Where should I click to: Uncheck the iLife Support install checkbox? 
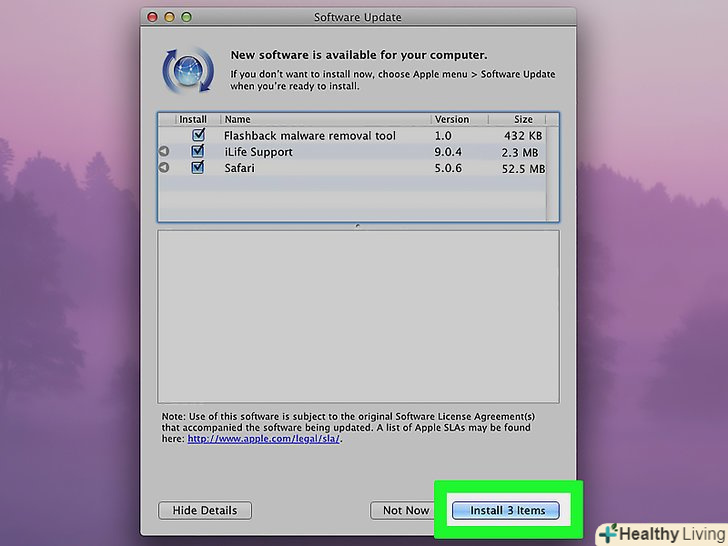pyautogui.click(x=198, y=151)
